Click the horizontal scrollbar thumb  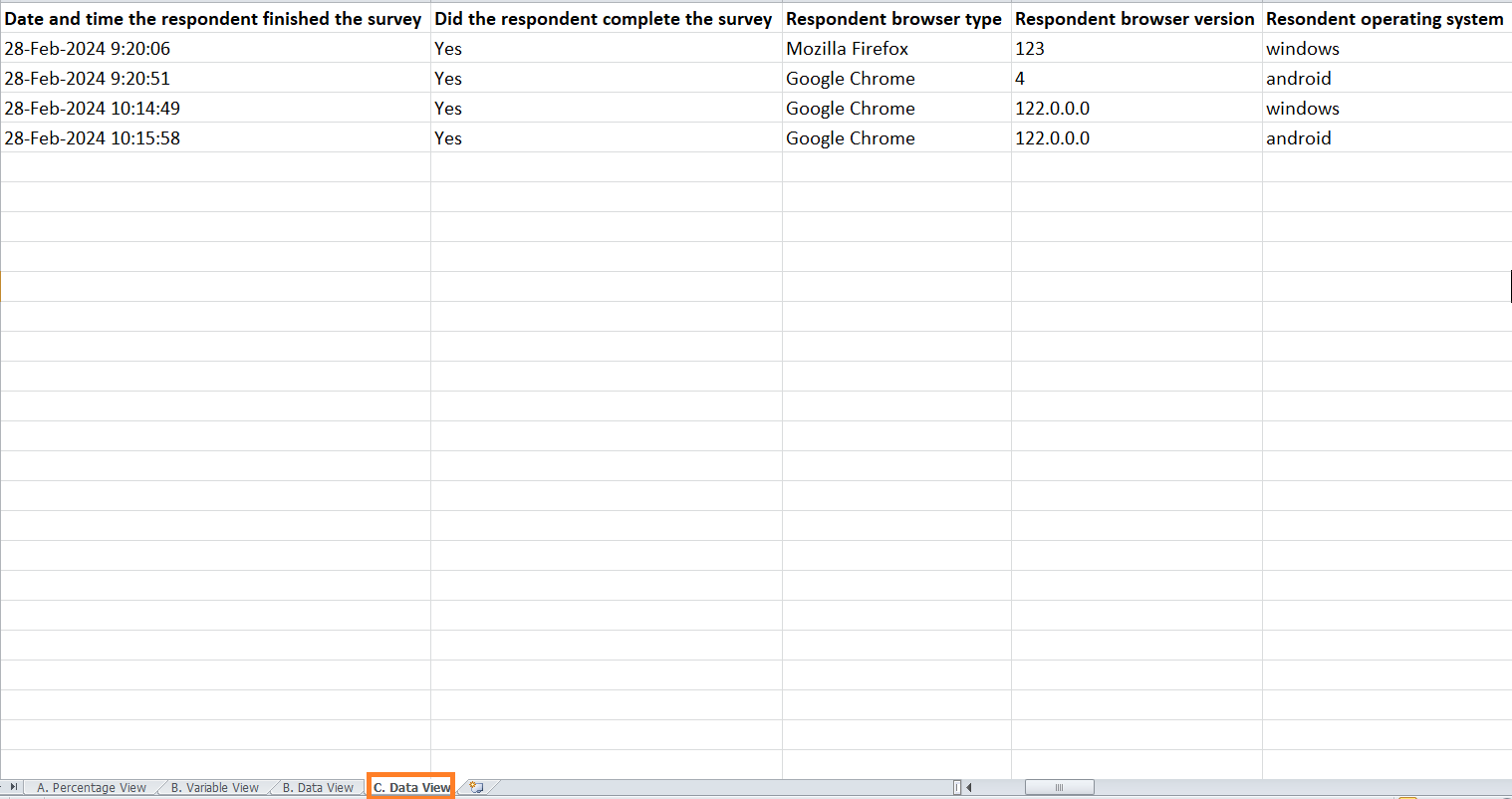pos(1059,787)
